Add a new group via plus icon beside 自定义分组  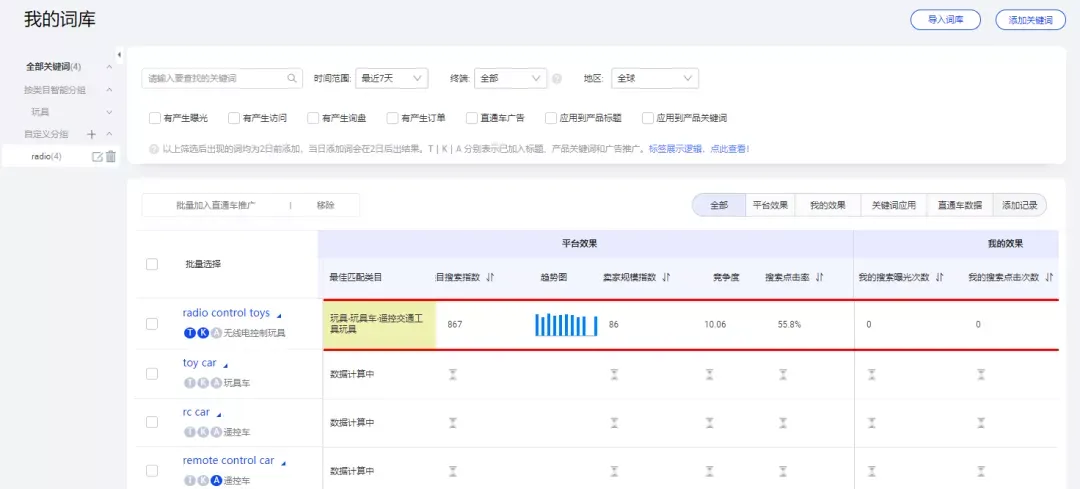[92, 134]
